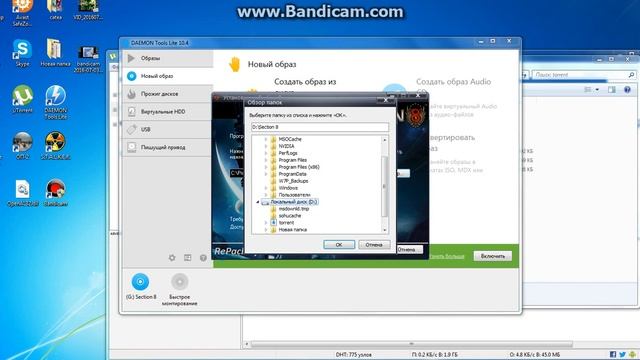
Task: Expand the torrent folder node
Action: 266,223
